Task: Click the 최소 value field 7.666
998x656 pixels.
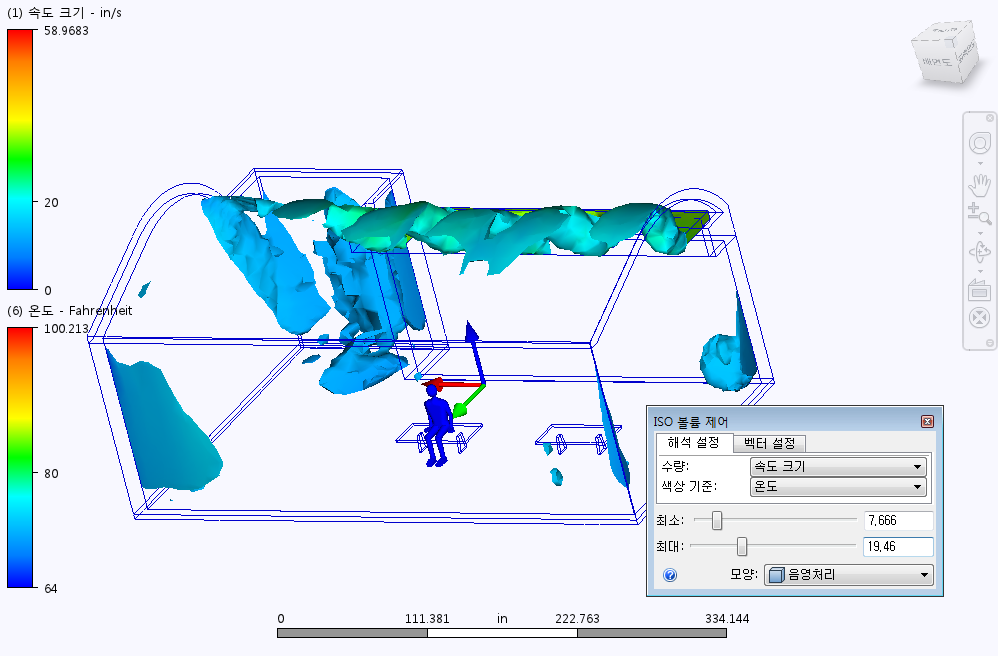Action: coord(898,520)
